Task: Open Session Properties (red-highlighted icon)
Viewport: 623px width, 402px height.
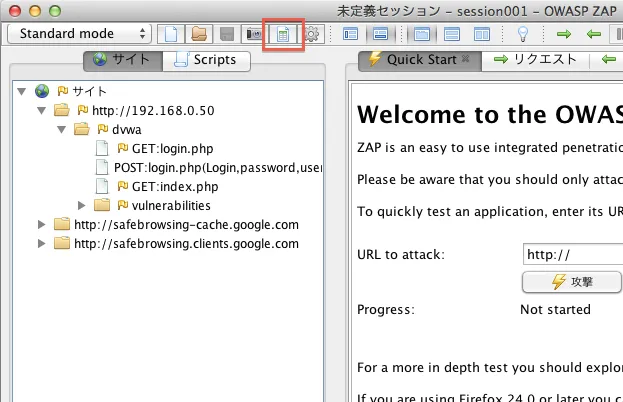Action: tap(283, 34)
